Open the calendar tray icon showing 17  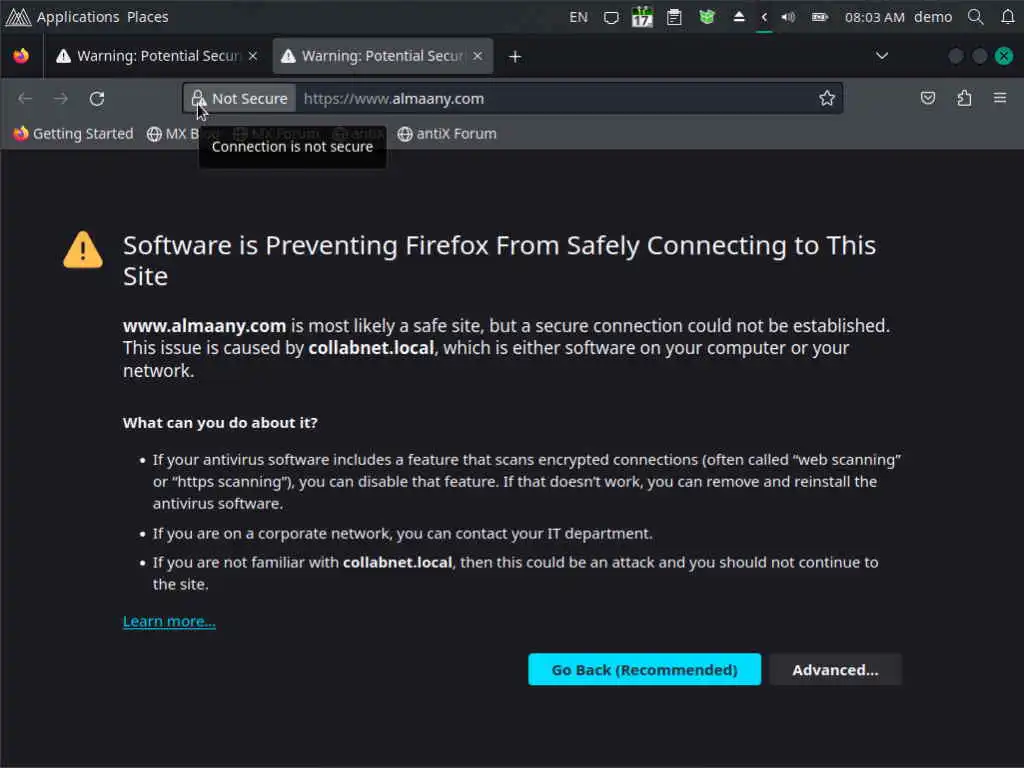[x=642, y=17]
